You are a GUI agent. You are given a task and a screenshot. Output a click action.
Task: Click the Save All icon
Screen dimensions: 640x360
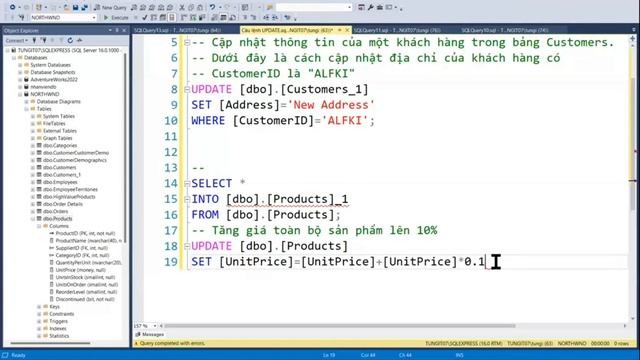84,7
